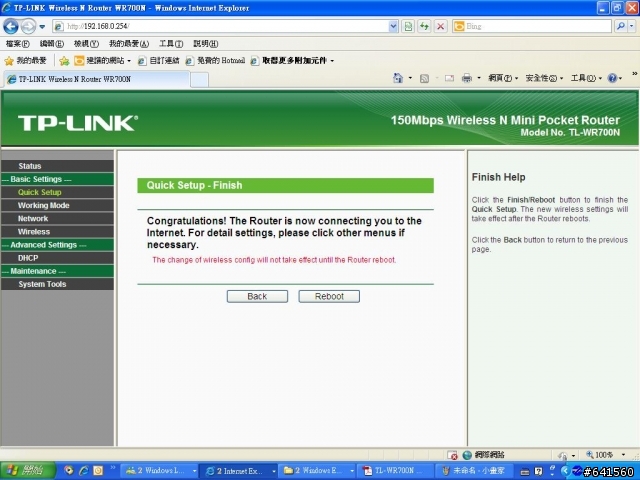The height and width of the screenshot is (480, 640).
Task: Open the 網頁(P) command bar menu
Action: click(503, 78)
